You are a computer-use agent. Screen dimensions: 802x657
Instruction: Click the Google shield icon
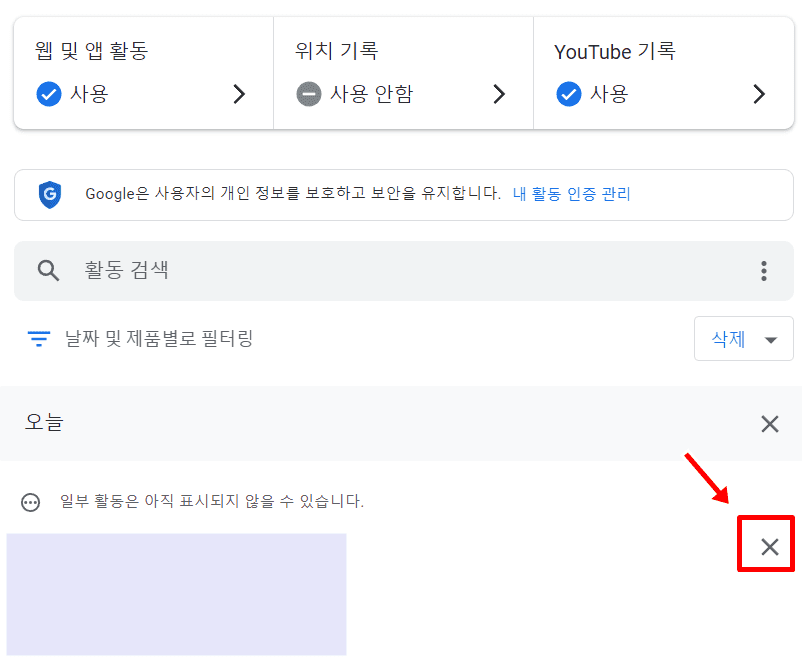pos(50,195)
